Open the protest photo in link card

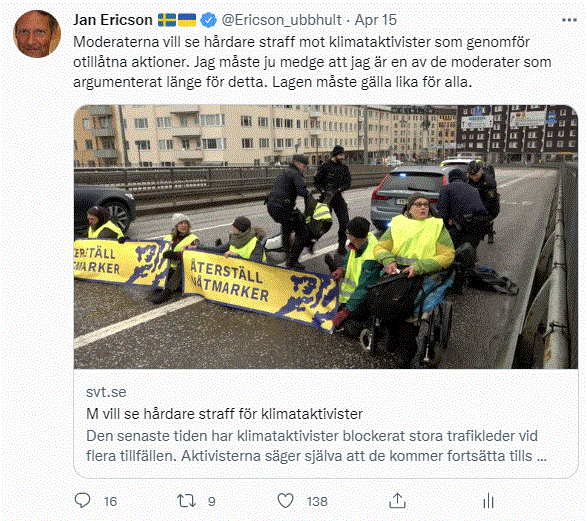326,237
